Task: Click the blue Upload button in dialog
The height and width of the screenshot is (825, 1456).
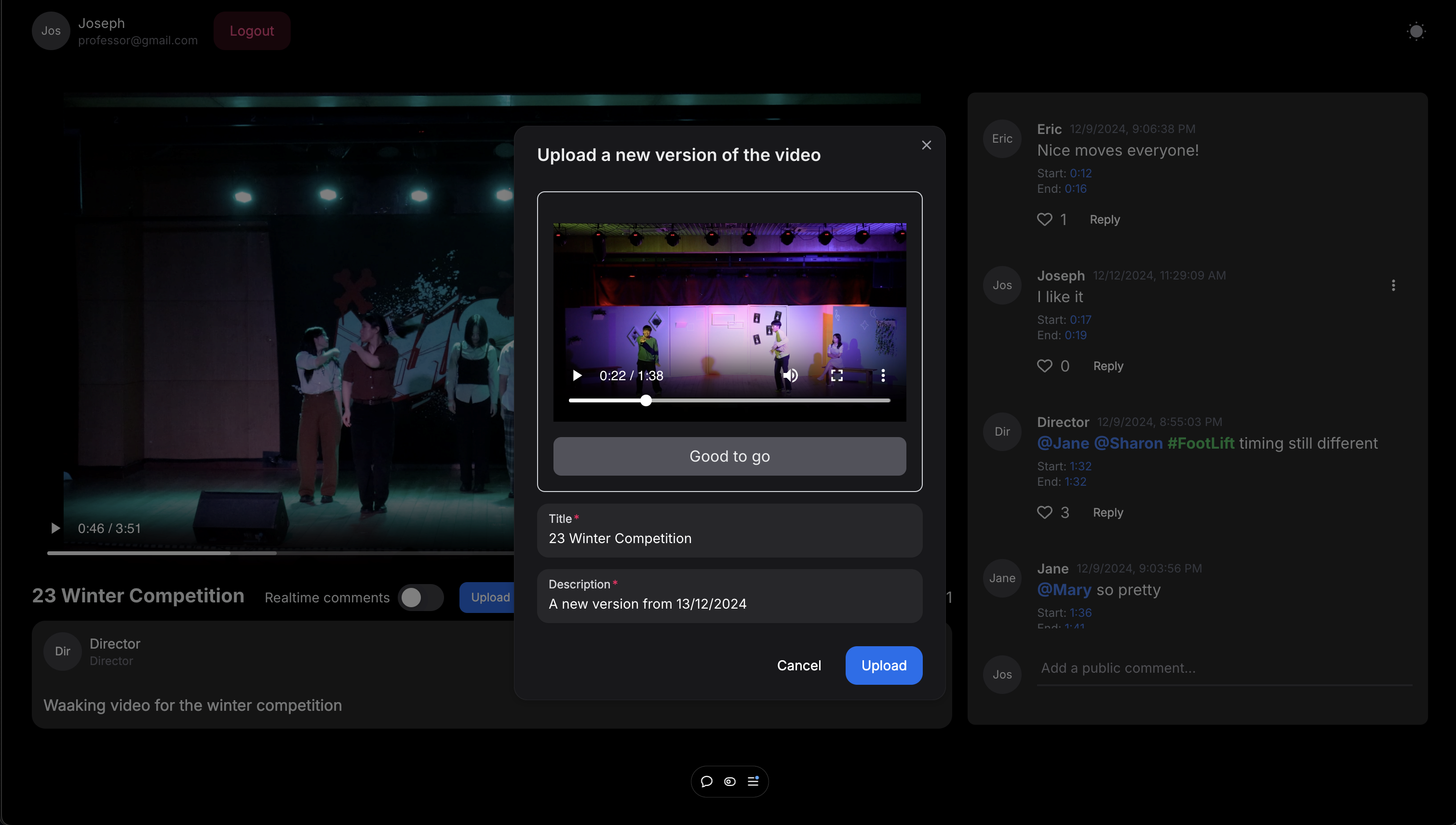Action: click(x=883, y=666)
